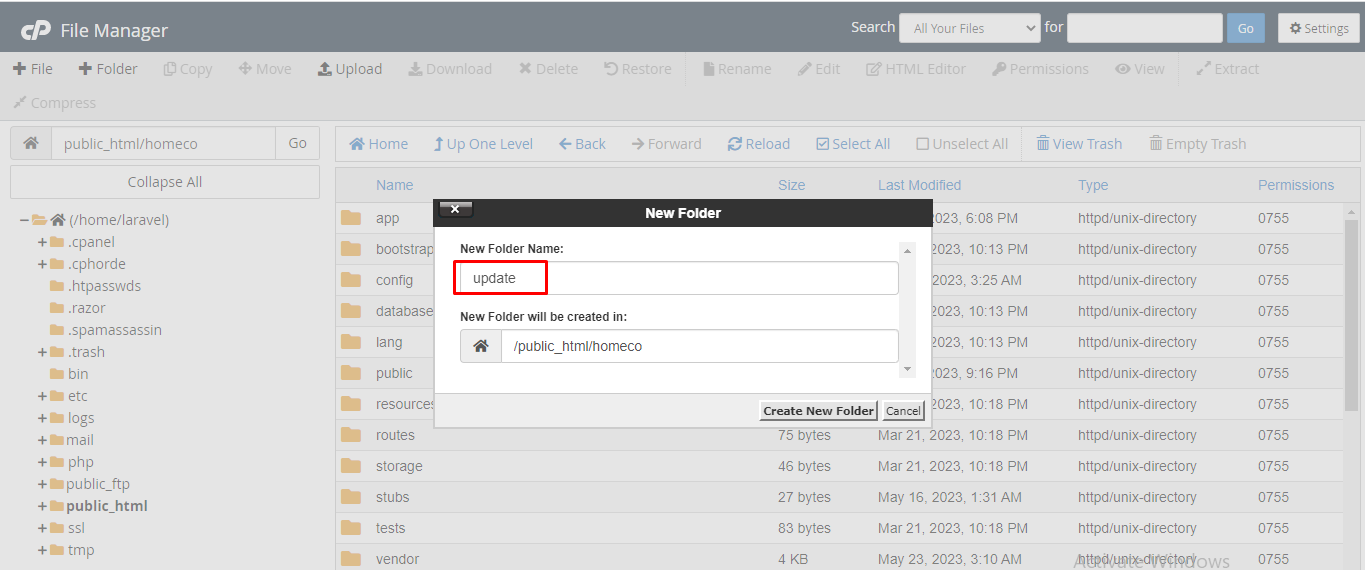This screenshot has height=570, width=1365.
Task: Open View Trash with trash icon
Action: [x=1043, y=144]
